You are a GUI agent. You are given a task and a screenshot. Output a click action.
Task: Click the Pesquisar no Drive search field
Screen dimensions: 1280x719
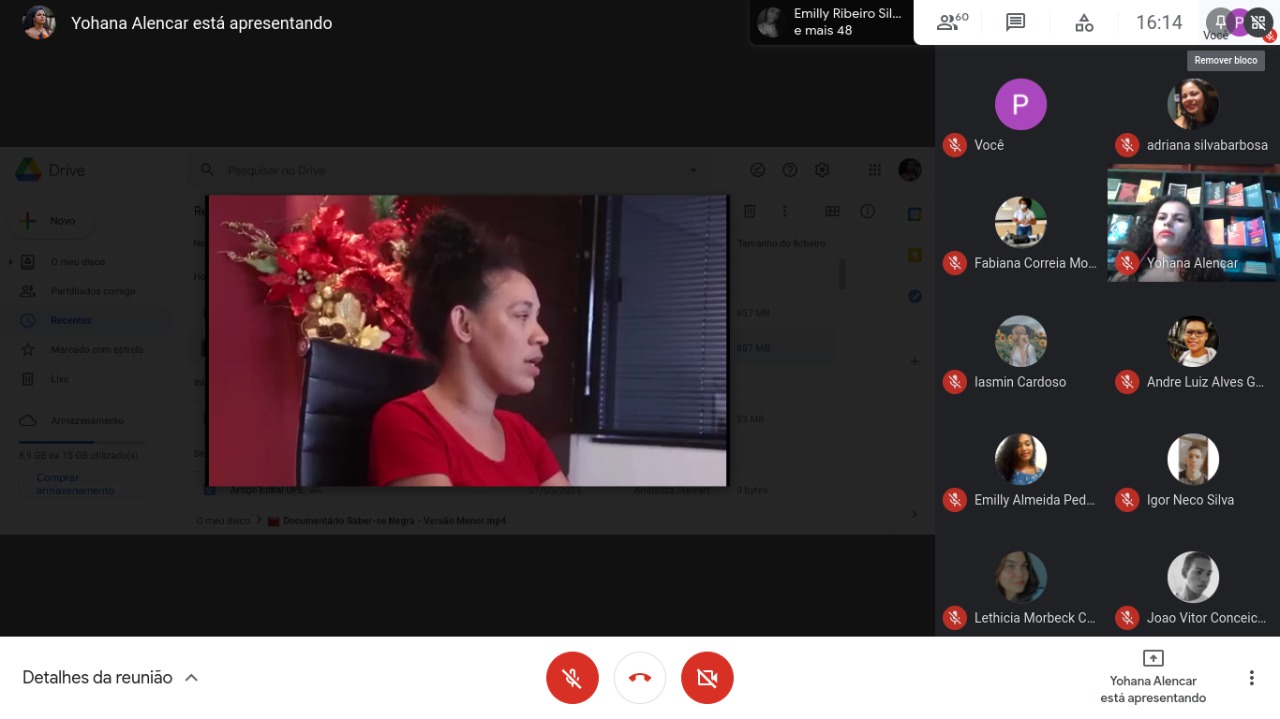[450, 170]
